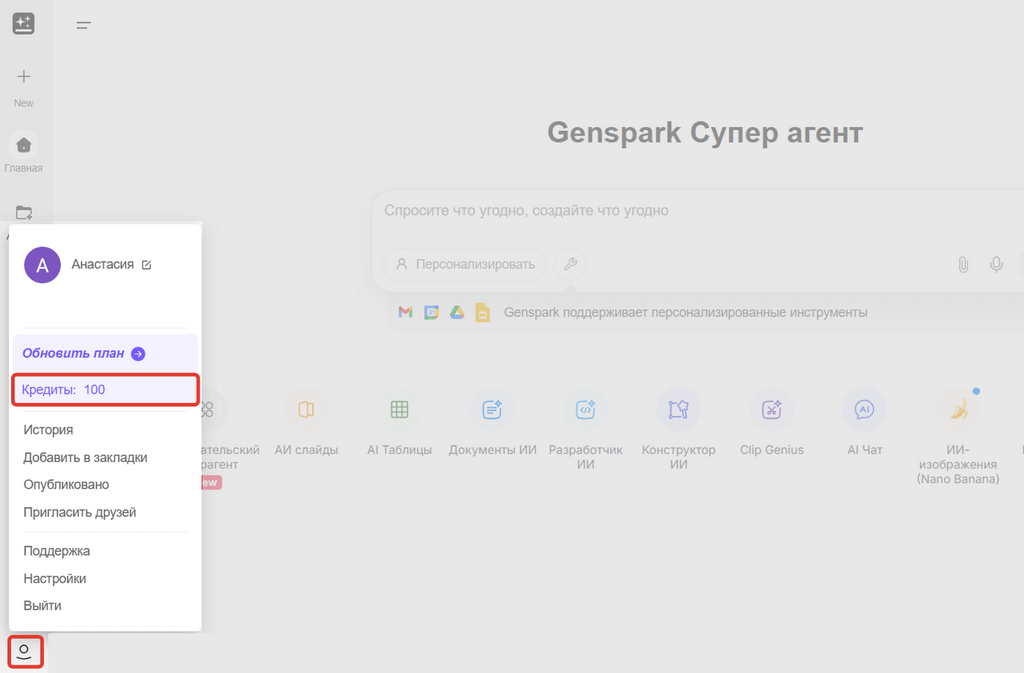Open Документы ИИ tool icon
This screenshot has height=673, width=1024.
tap(492, 409)
